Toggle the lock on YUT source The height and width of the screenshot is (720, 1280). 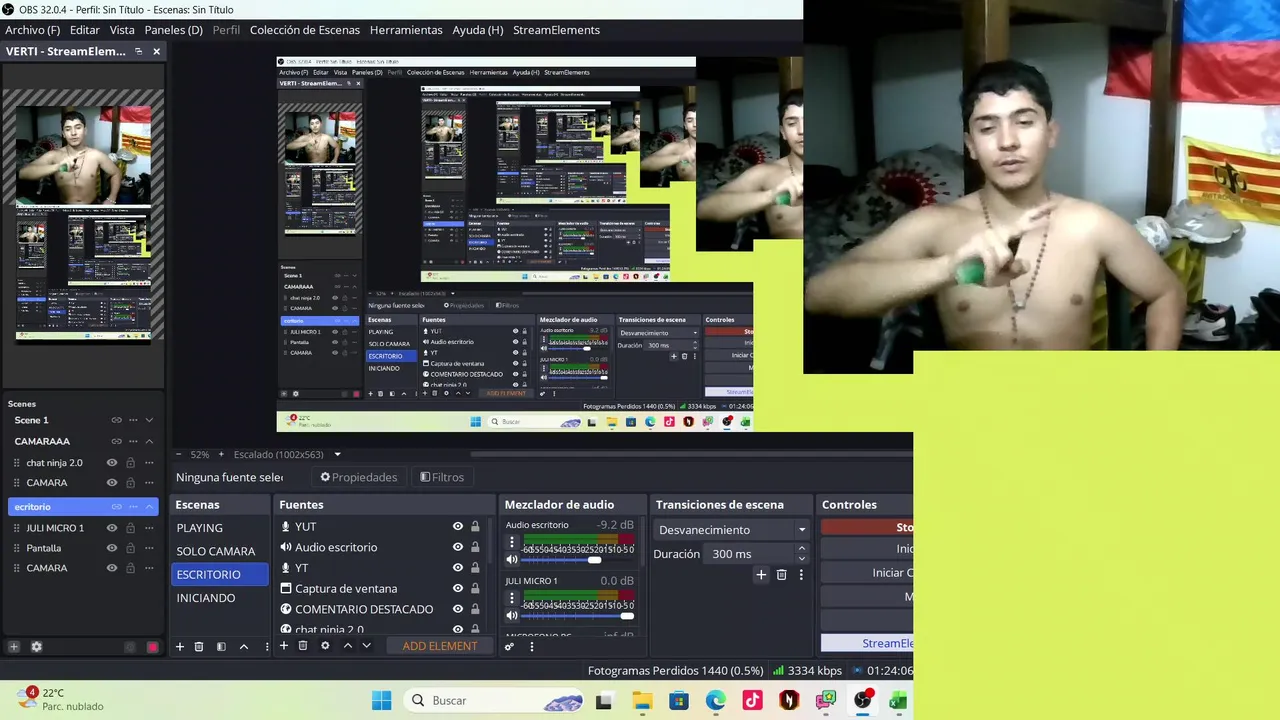[475, 527]
